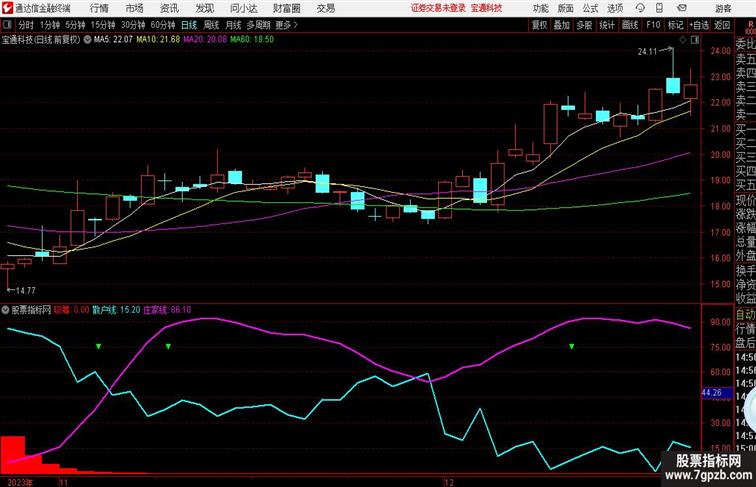Viewport: 756px width, 487px height.
Task: Click the MA20: 20.08 indicator label
Action: 205,40
